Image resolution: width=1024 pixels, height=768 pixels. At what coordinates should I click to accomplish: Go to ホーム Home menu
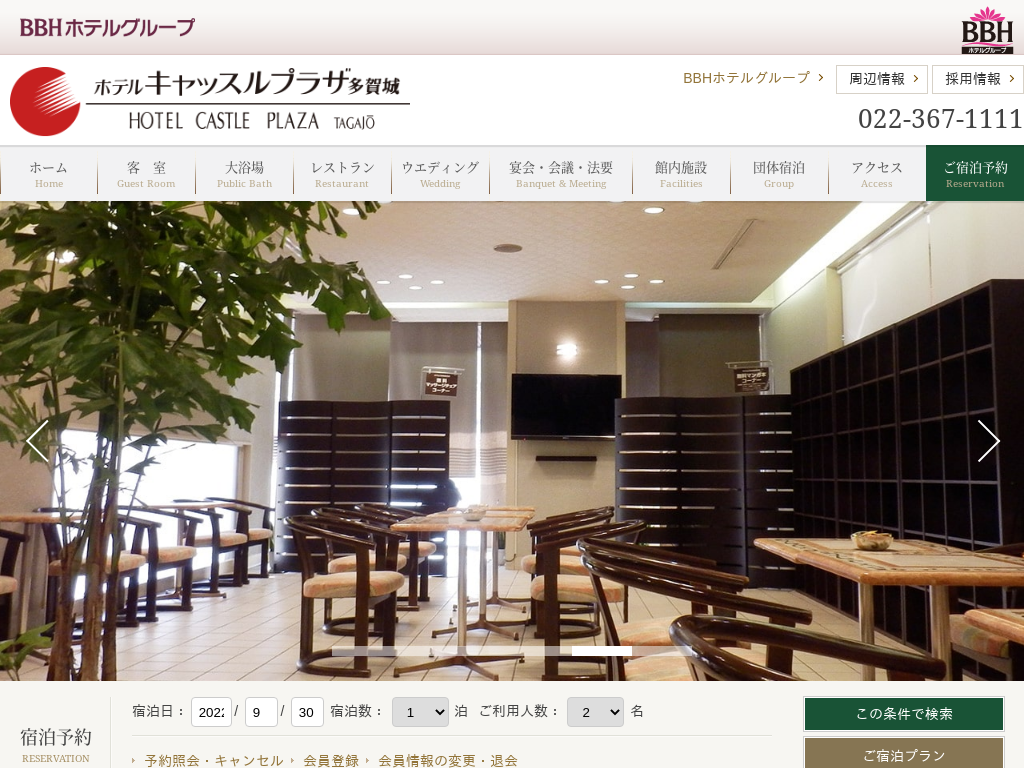tap(49, 174)
